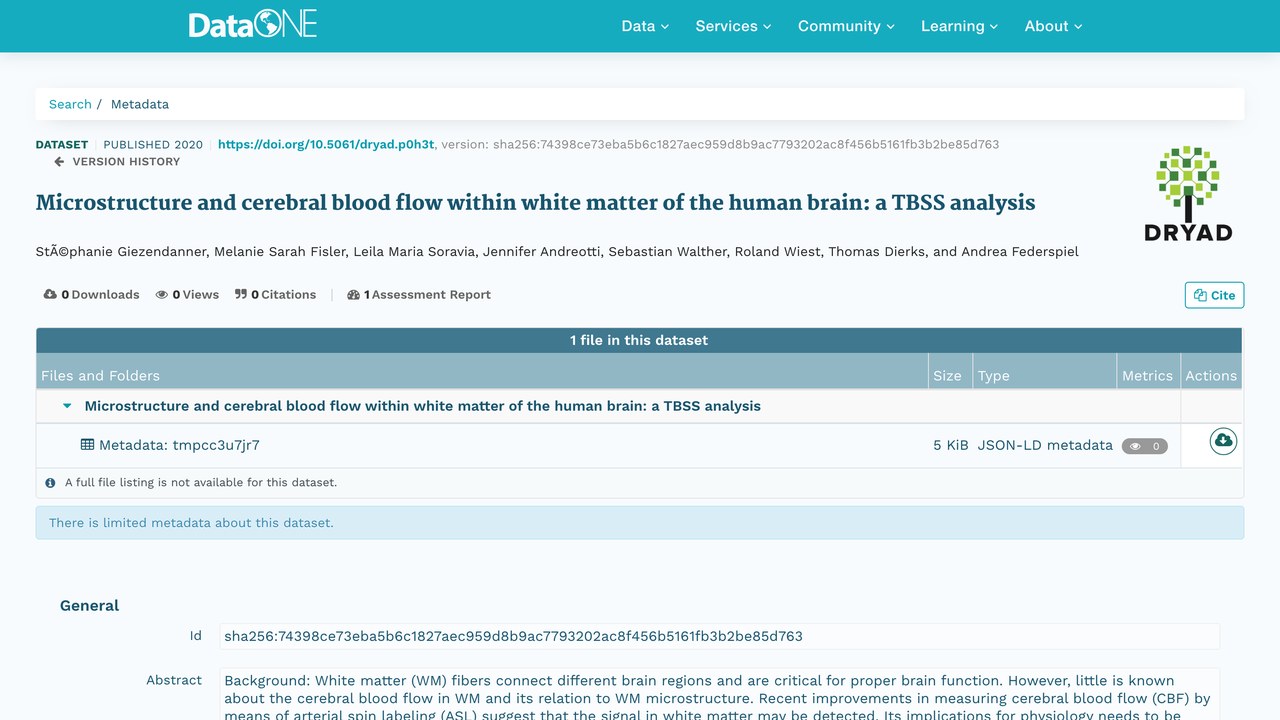Click the Abstract text box

pos(719,694)
